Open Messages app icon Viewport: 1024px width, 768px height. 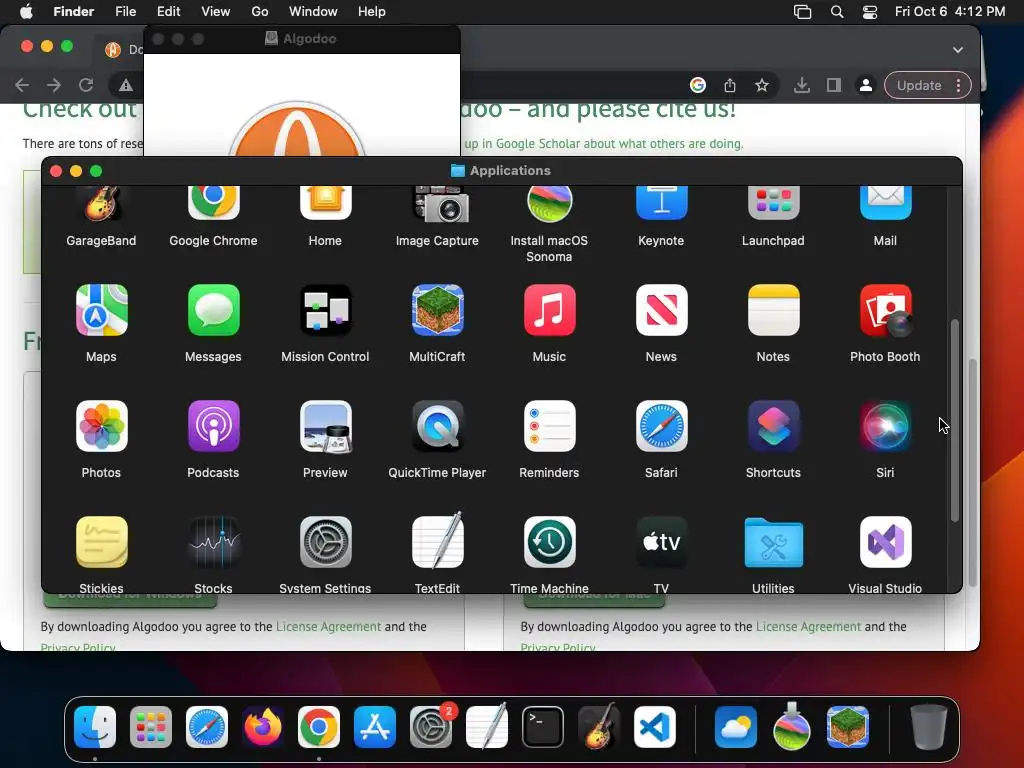[x=214, y=310]
